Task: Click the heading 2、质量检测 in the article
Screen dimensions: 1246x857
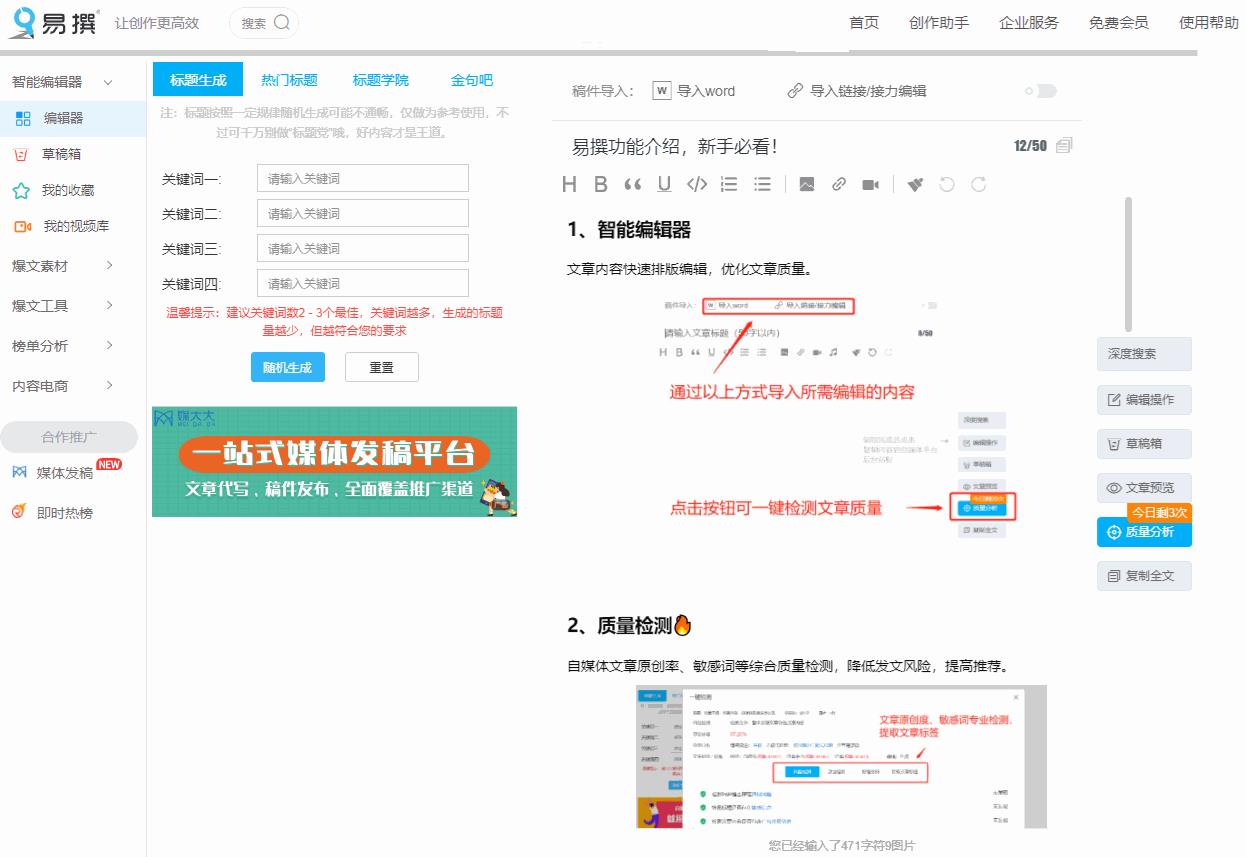Action: (630, 626)
